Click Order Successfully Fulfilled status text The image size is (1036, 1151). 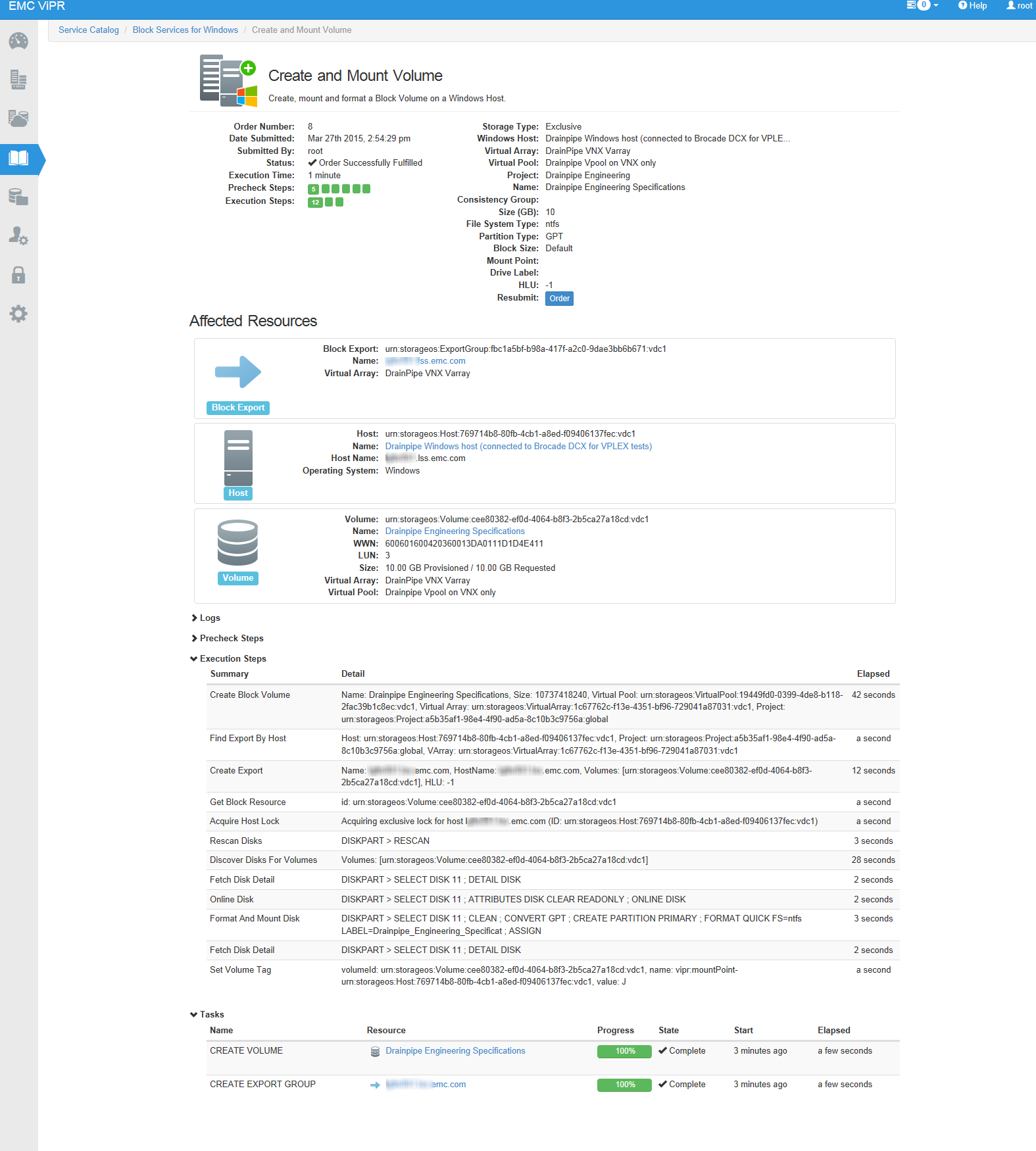pyautogui.click(x=370, y=163)
